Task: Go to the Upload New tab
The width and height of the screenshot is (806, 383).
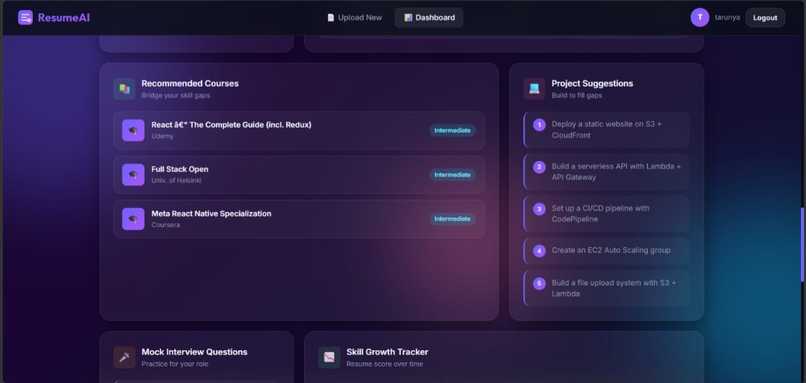Action: (355, 17)
